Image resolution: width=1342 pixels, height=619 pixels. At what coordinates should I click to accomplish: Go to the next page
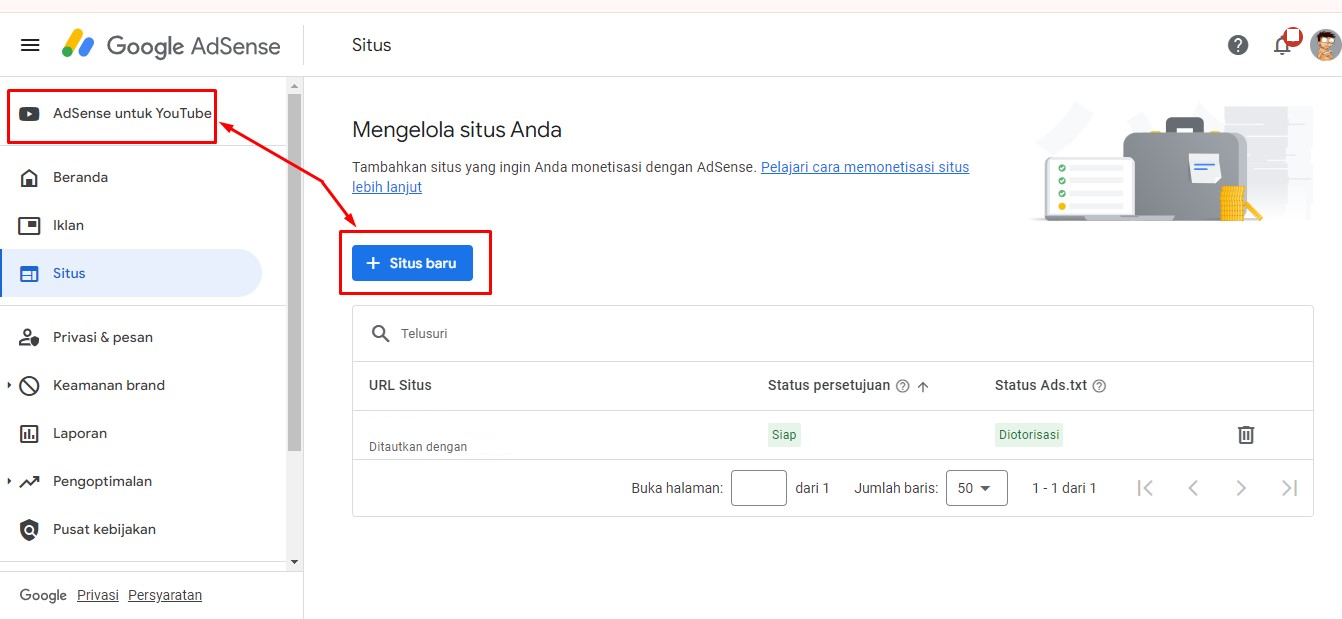pos(1241,488)
